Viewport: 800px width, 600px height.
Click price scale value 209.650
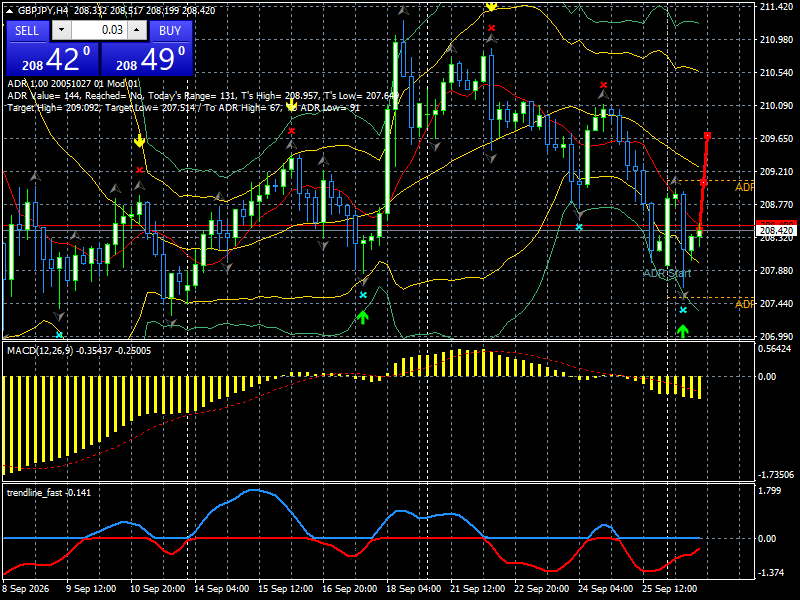(776, 139)
